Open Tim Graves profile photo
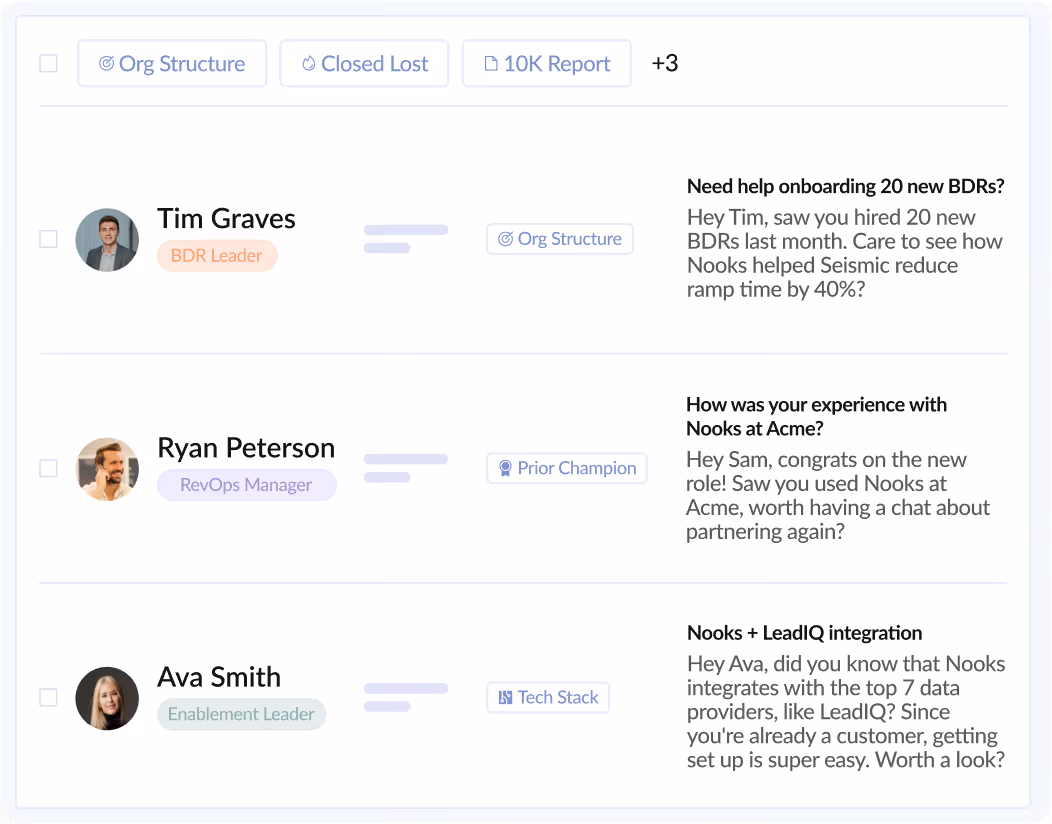1052x824 pixels. 107,240
